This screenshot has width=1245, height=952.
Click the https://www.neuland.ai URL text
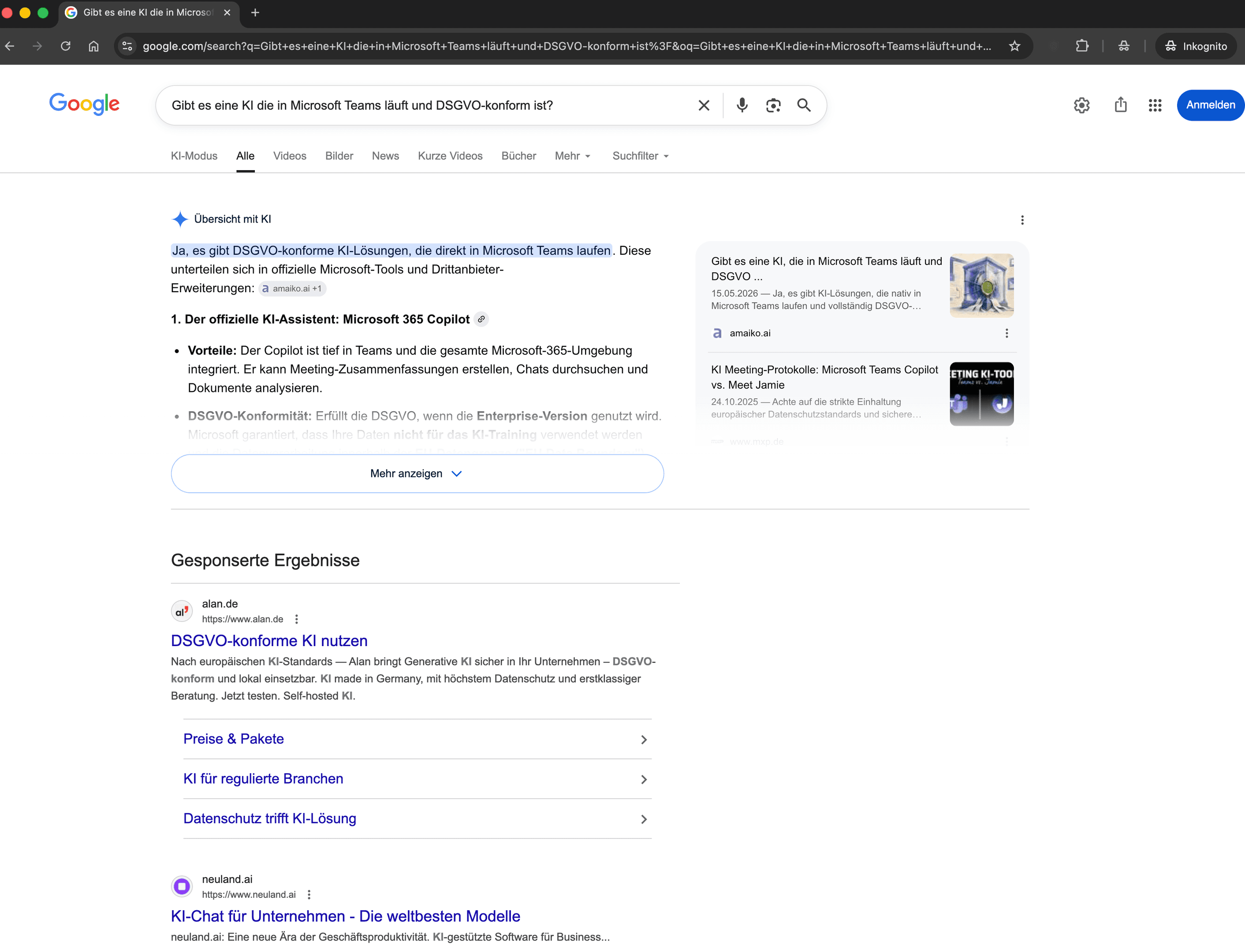click(249, 894)
